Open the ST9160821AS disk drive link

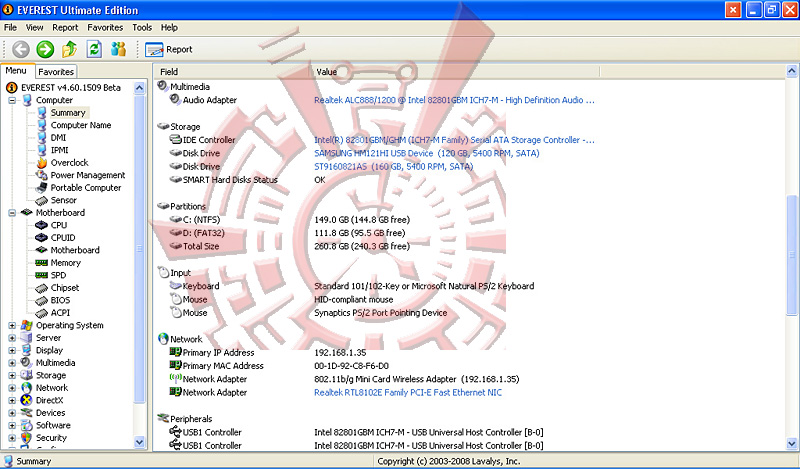point(393,166)
